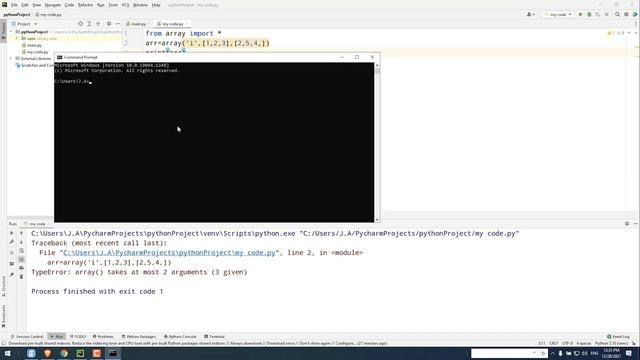Expand venv folder in project tree
Image resolution: width=640 pixels, height=360 pixels.
pos(17,38)
